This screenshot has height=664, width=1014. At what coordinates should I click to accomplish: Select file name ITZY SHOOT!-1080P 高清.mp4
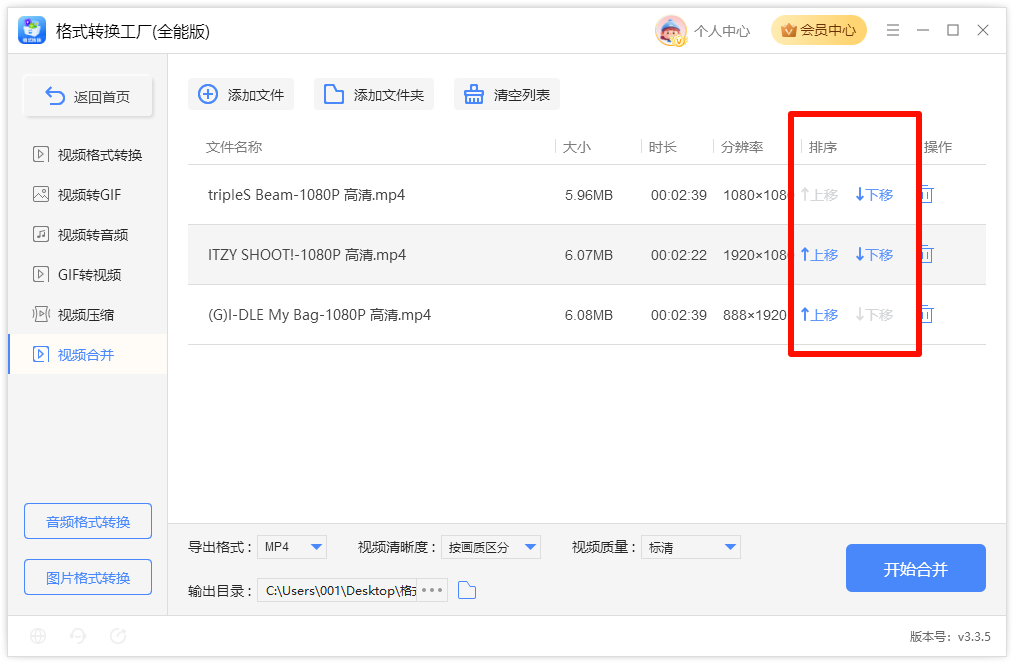tap(307, 255)
